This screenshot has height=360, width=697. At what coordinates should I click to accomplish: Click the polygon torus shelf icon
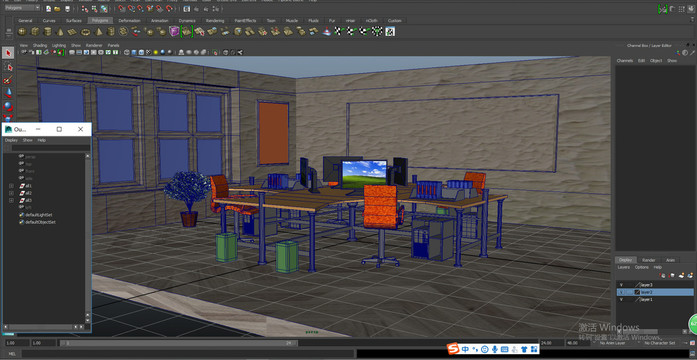click(85, 31)
